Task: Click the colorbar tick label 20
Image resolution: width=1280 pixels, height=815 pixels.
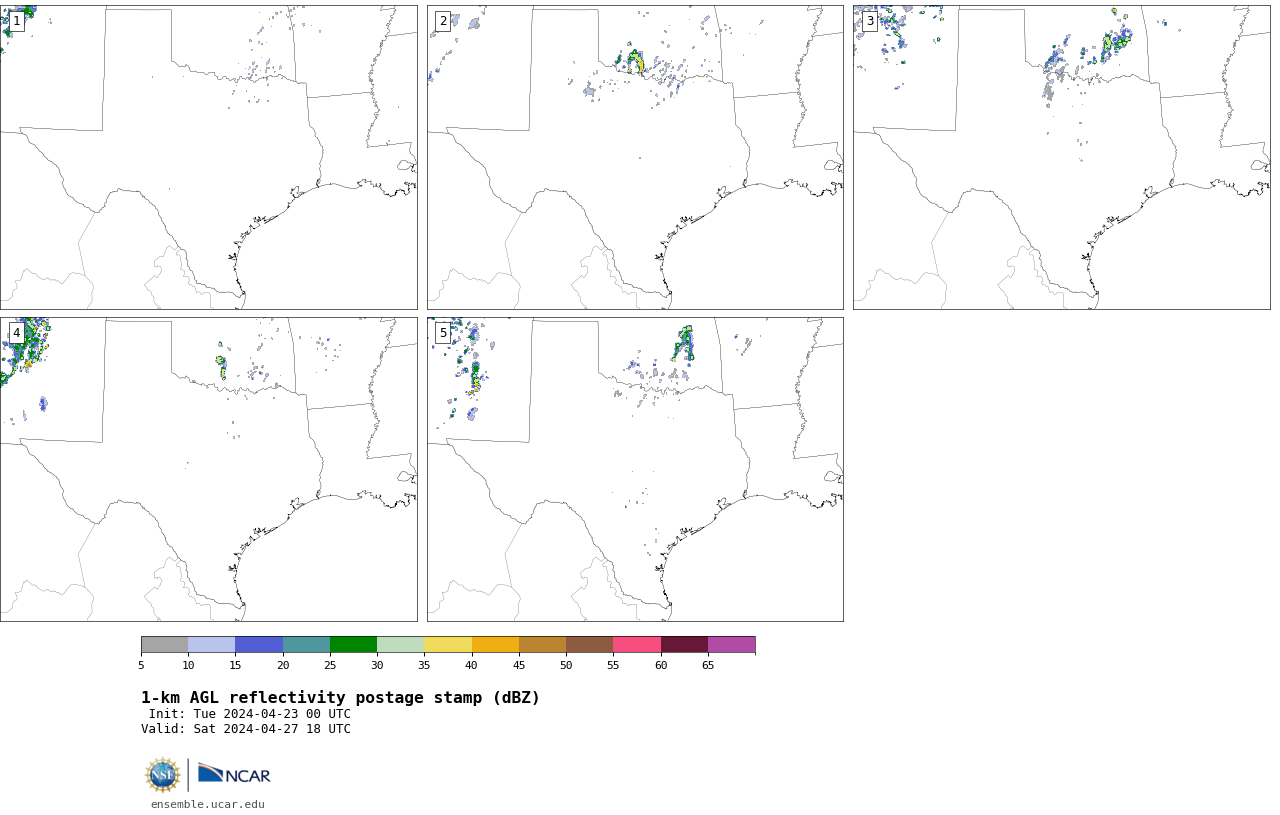Action: pos(283,665)
